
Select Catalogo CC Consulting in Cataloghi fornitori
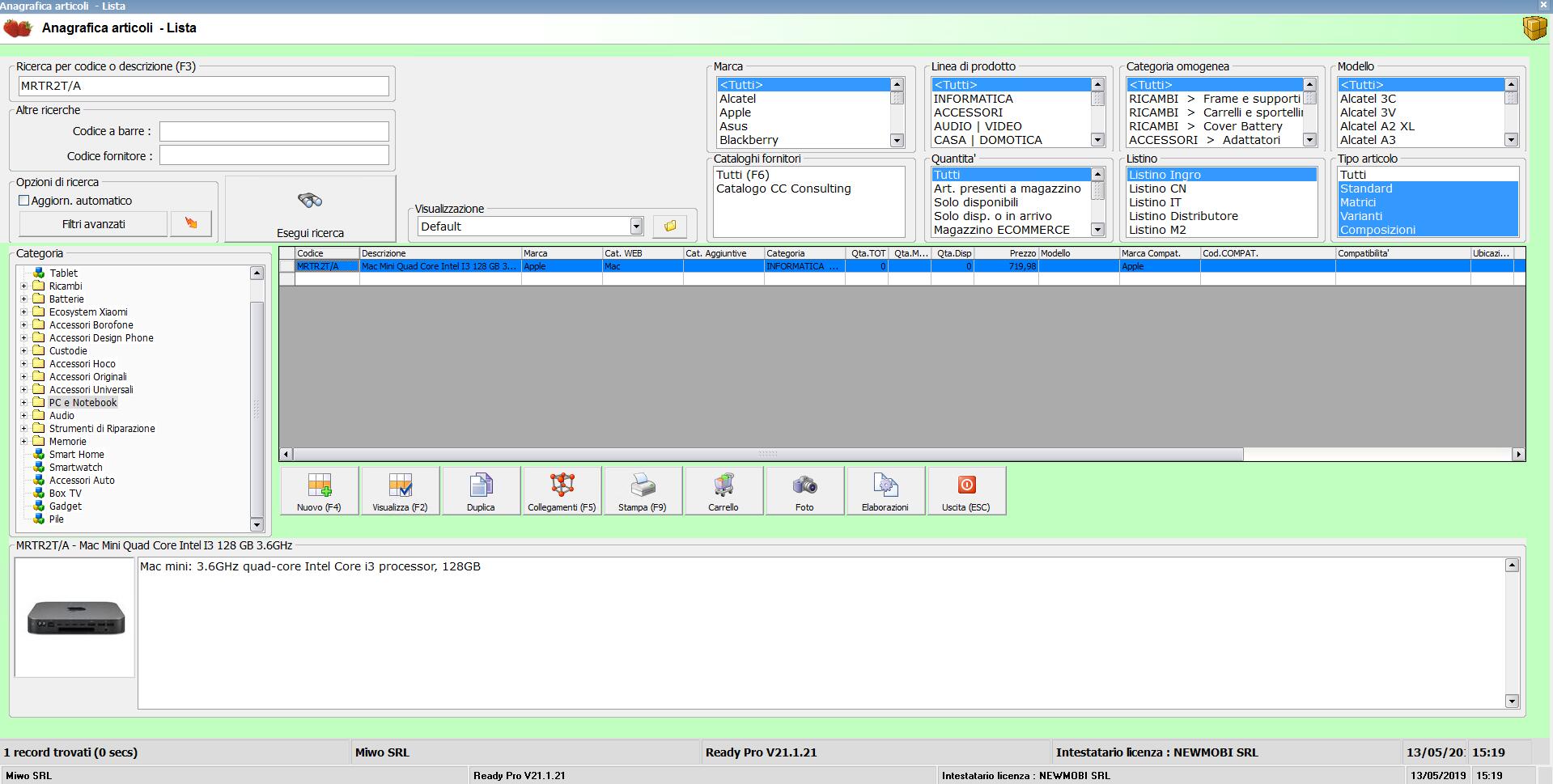[783, 189]
